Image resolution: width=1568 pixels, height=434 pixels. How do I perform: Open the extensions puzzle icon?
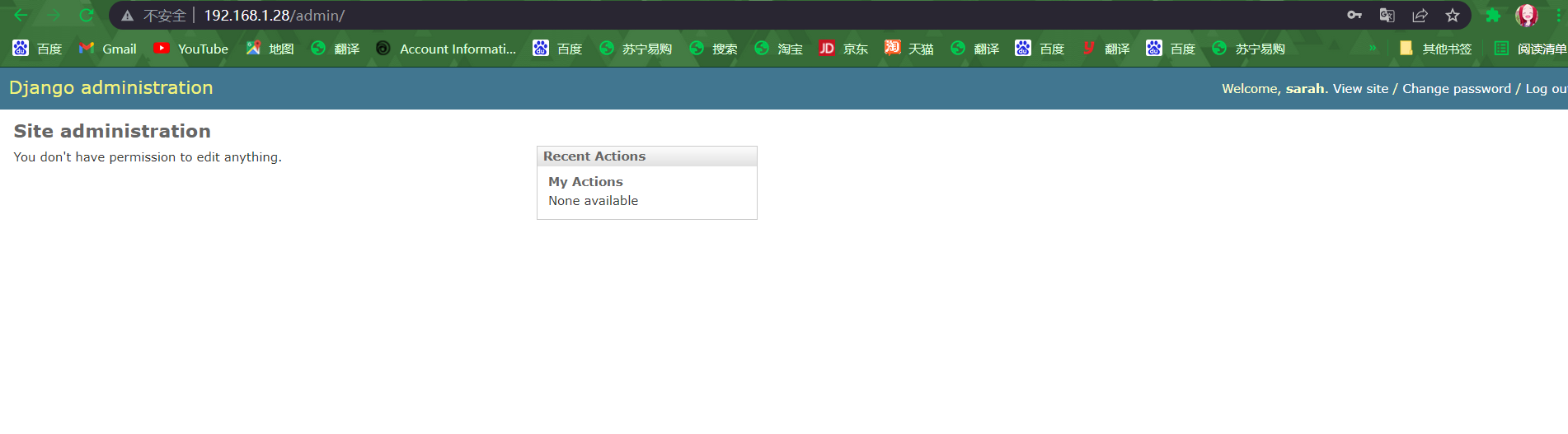1492,15
